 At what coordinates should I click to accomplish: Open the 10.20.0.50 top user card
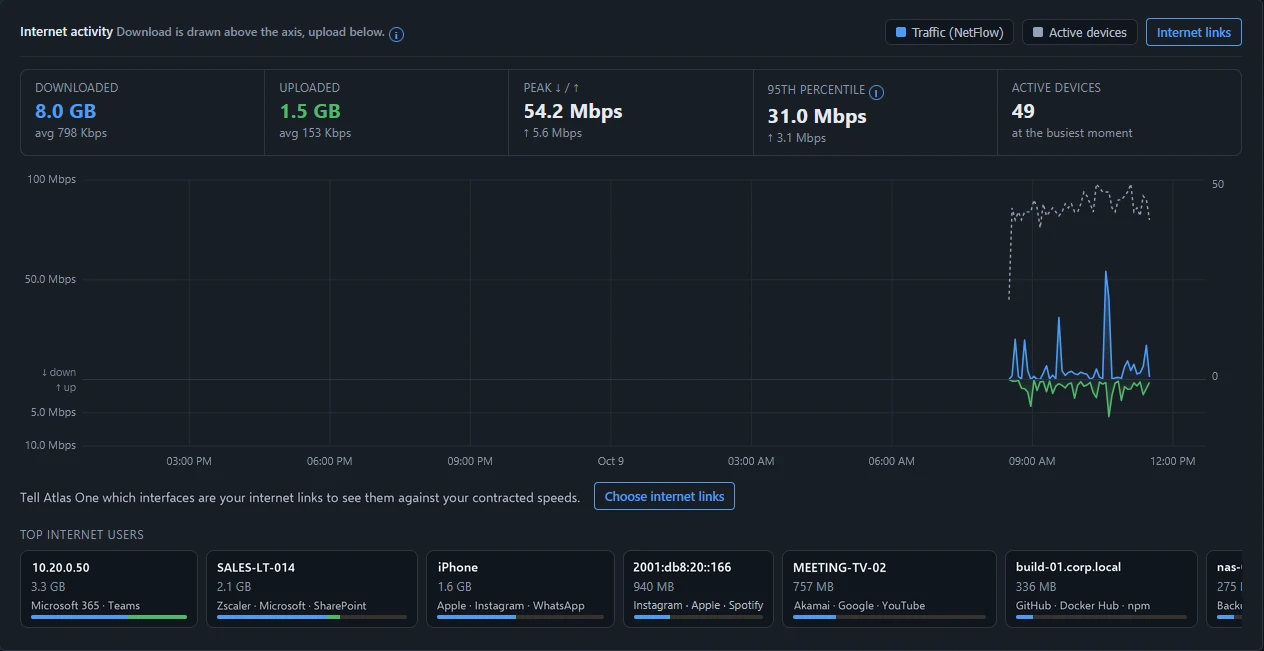click(x=109, y=589)
